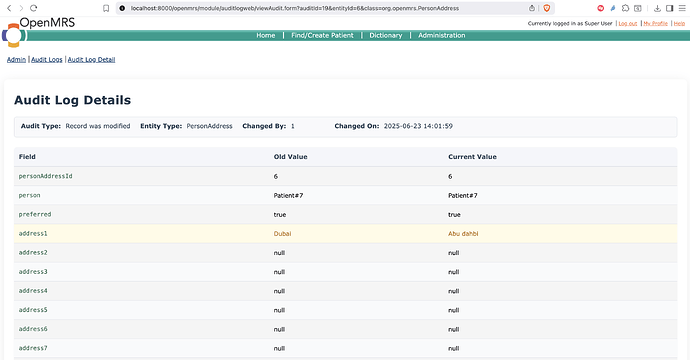Click the Field column header
The image size is (690, 360).
pos(27,157)
